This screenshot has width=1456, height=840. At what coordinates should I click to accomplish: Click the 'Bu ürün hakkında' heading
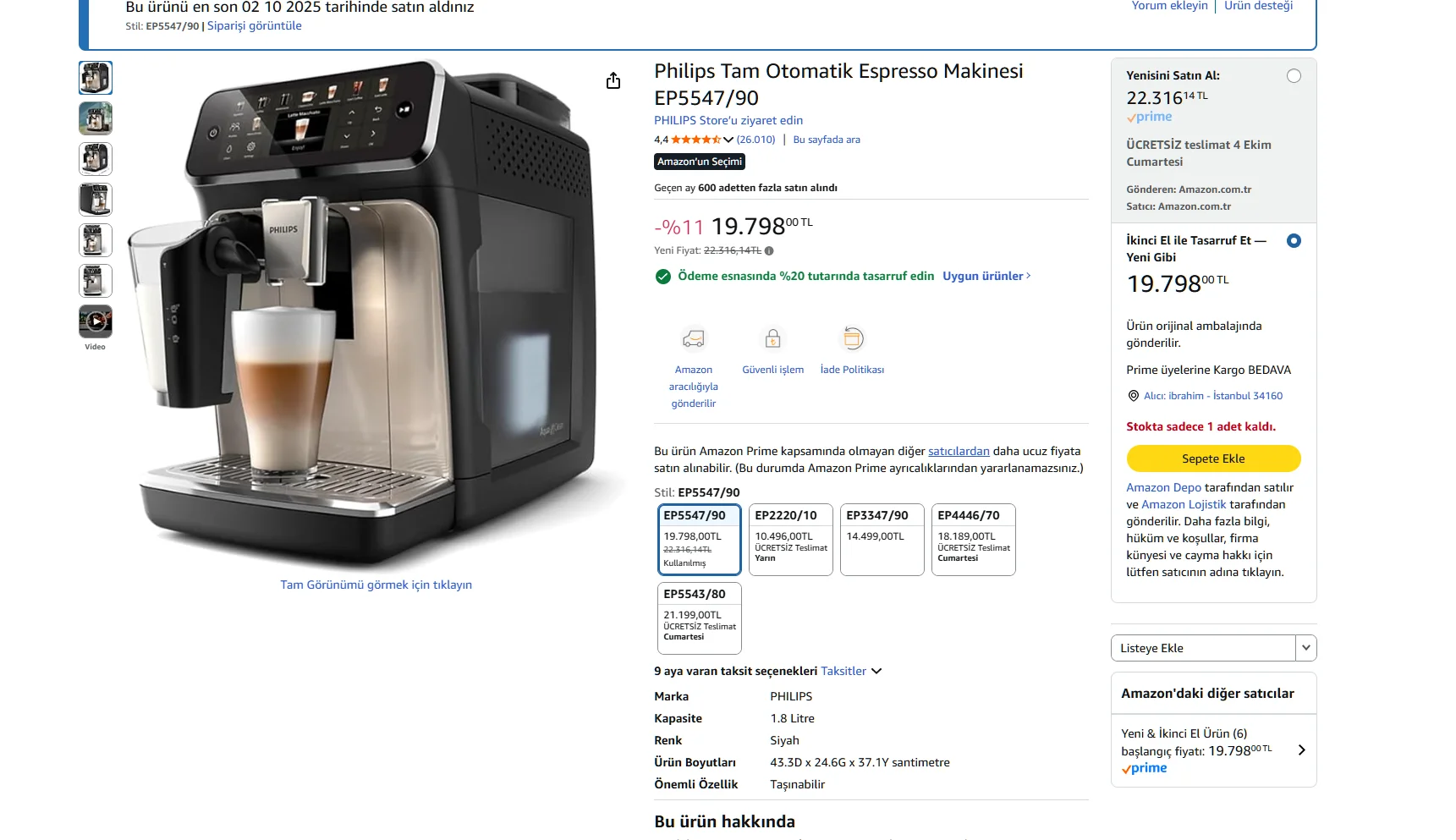click(724, 821)
